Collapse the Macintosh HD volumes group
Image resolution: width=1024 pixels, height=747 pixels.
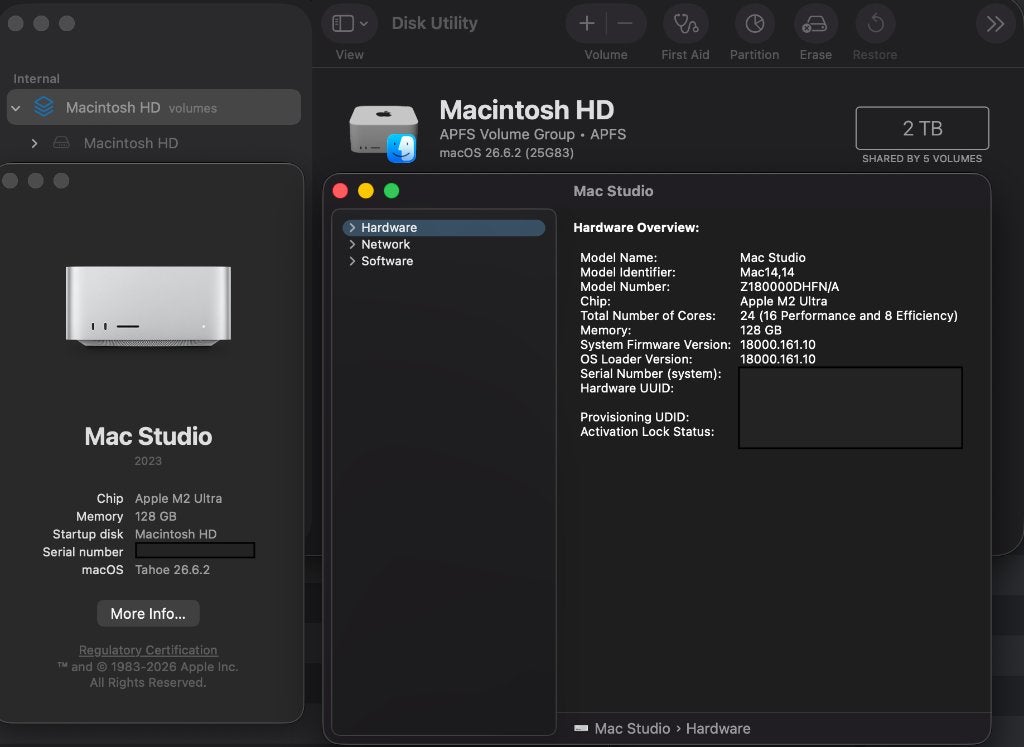pos(16,108)
